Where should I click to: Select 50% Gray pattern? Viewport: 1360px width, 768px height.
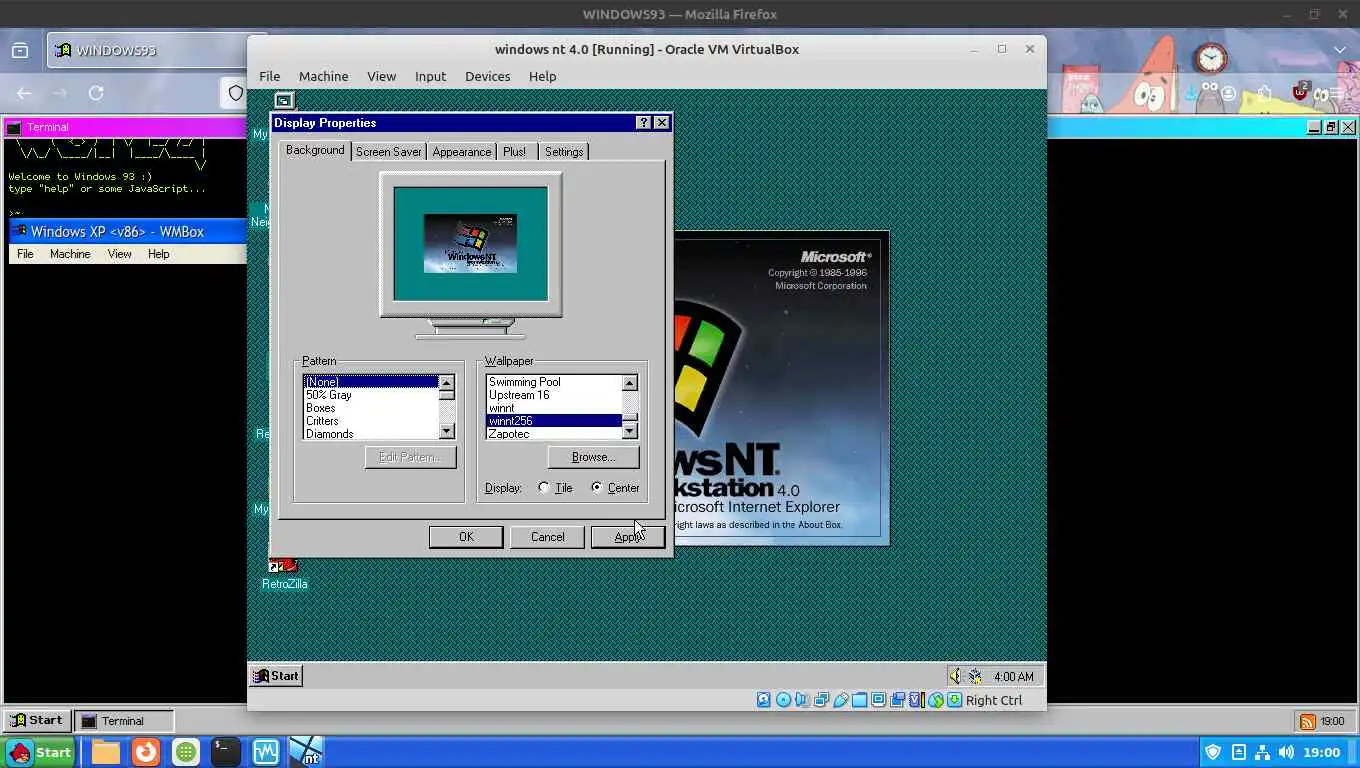[x=371, y=395]
